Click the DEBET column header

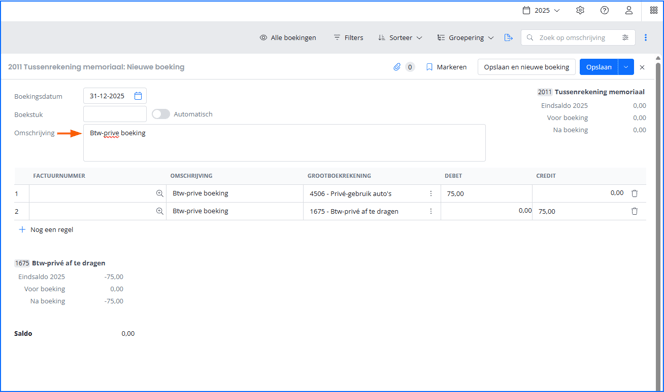453,176
